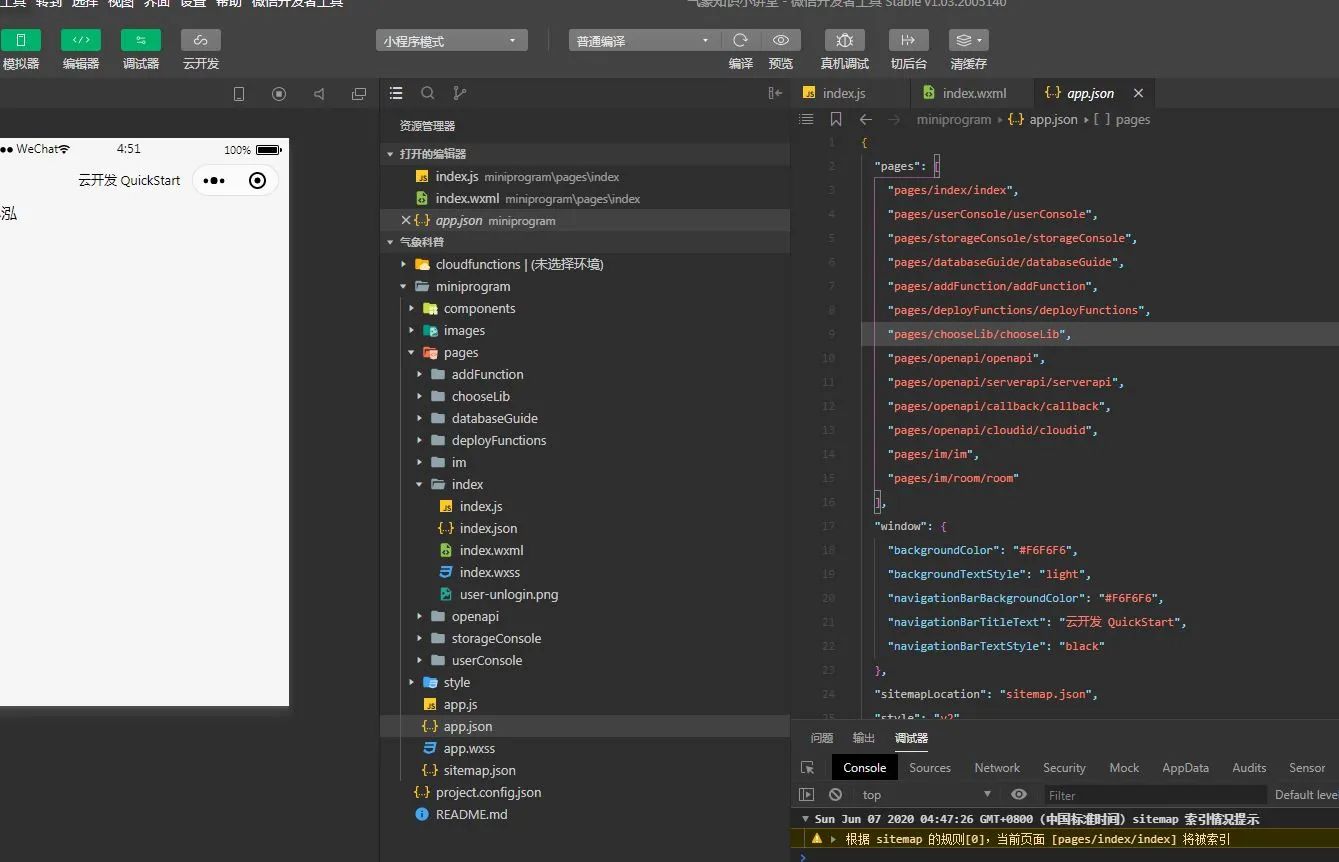The width and height of the screenshot is (1339, 862).
Task: Click the switch to background icon
Action: click(908, 40)
